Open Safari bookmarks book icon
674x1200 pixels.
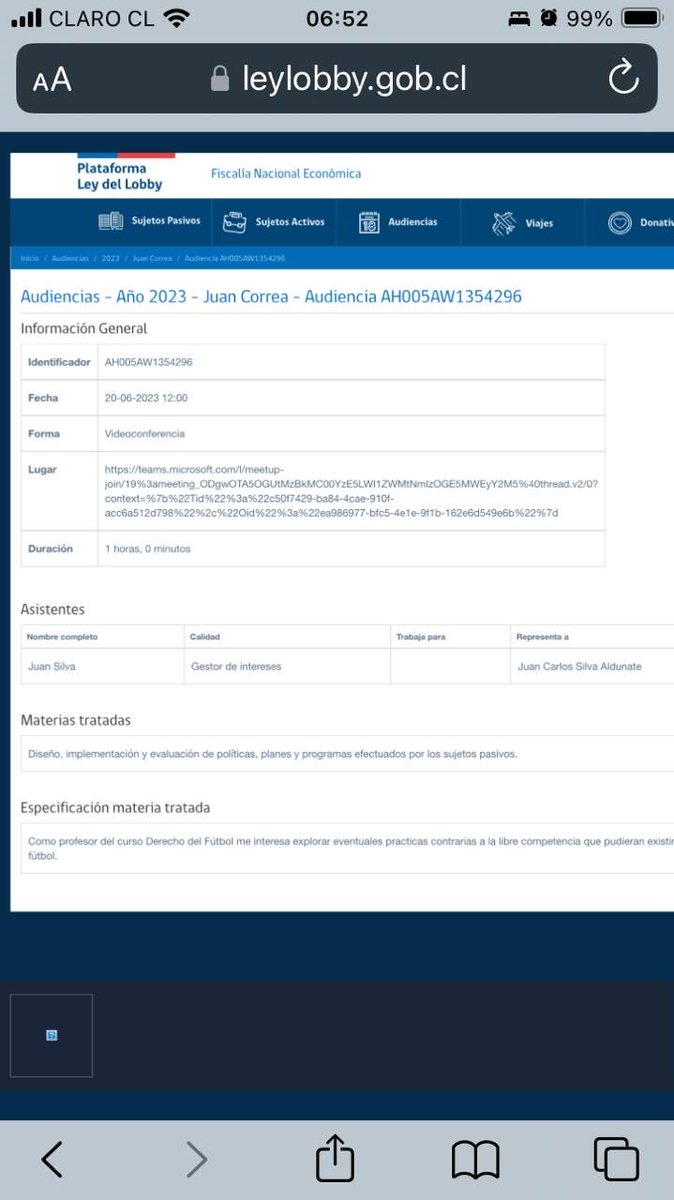[x=475, y=1160]
